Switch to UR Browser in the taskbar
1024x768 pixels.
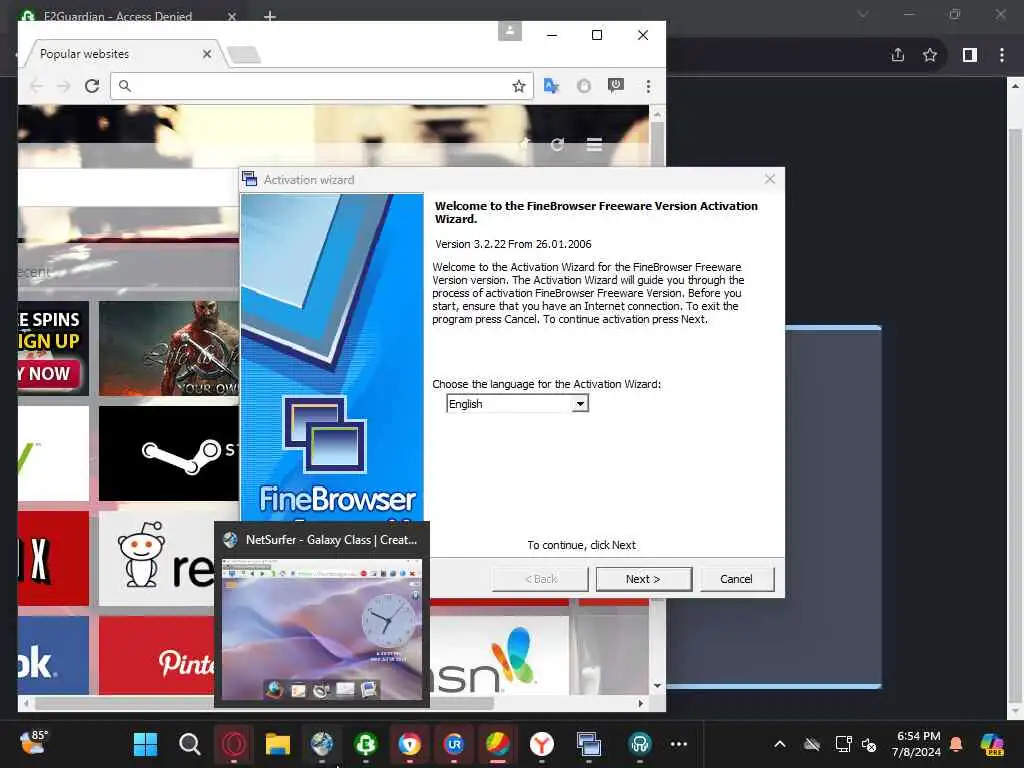(454, 744)
